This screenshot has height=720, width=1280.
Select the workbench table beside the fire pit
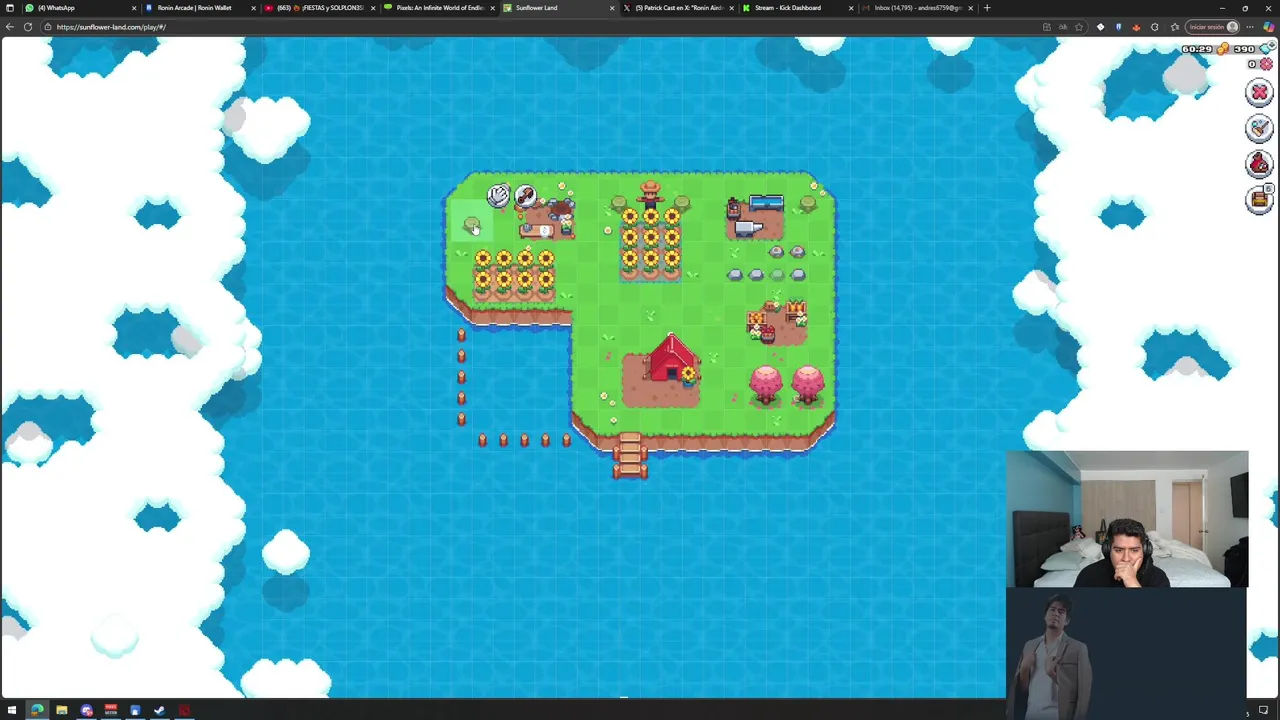pos(537,230)
